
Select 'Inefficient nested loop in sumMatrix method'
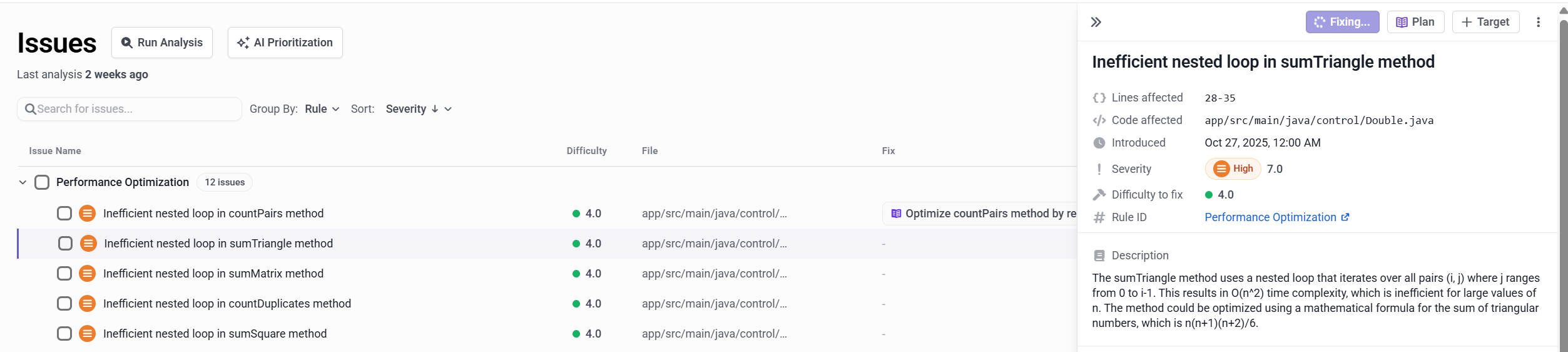pyautogui.click(x=213, y=274)
